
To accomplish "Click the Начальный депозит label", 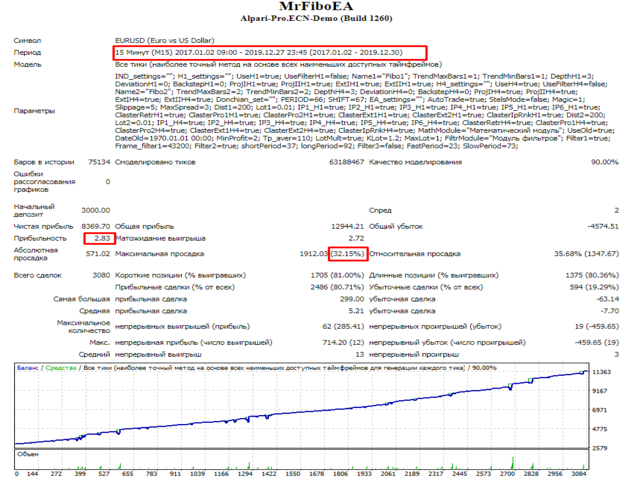I will [x=34, y=210].
